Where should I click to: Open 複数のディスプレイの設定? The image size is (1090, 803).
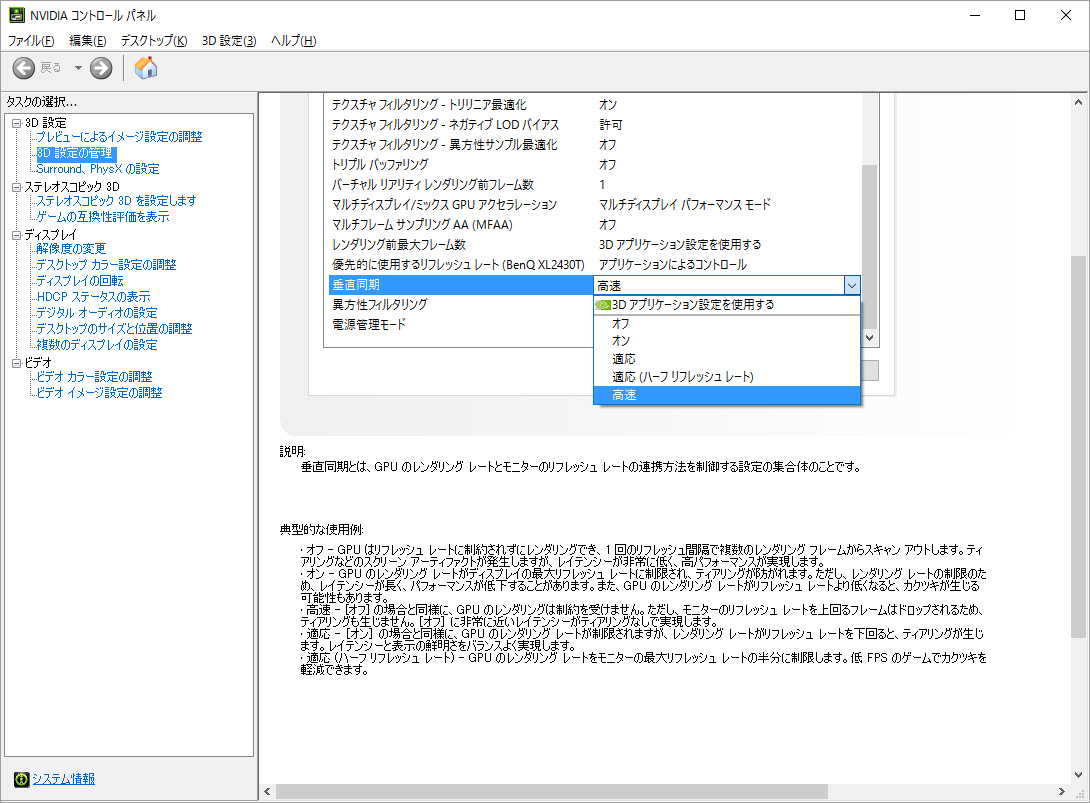[x=97, y=345]
